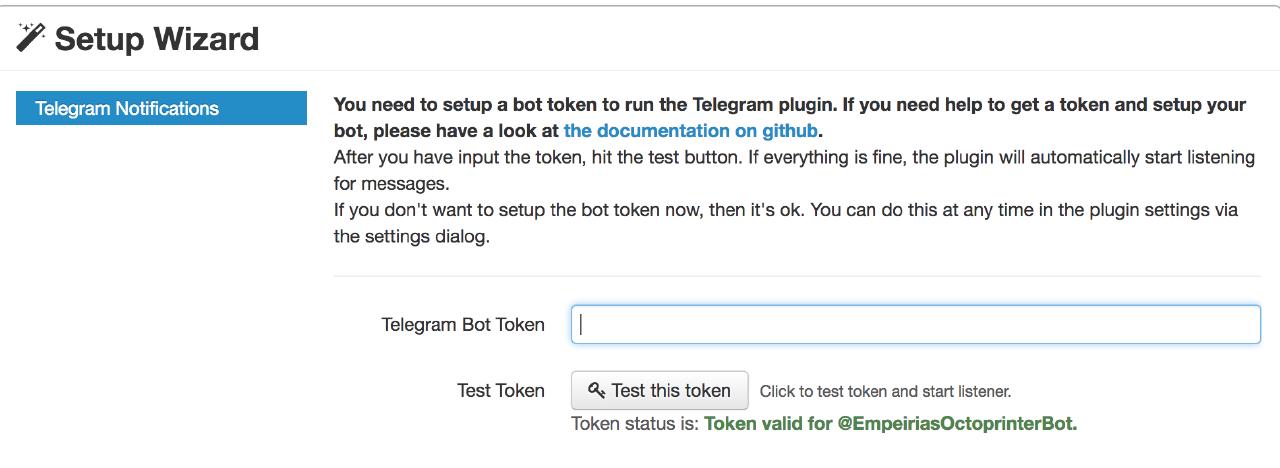Open the documentation on github link
The image size is (1280, 468).
(690, 131)
